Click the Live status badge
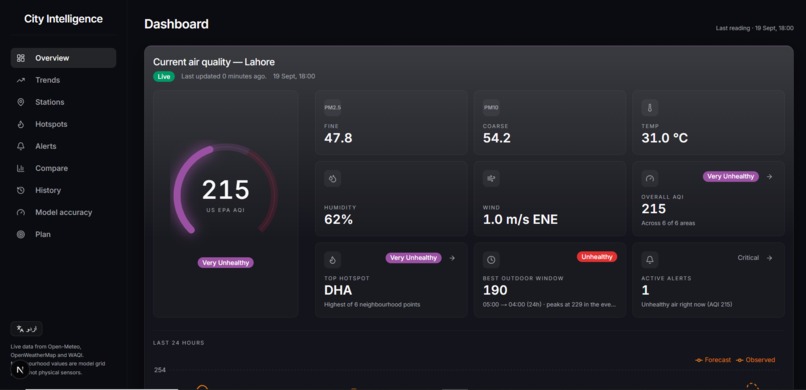 pos(164,77)
